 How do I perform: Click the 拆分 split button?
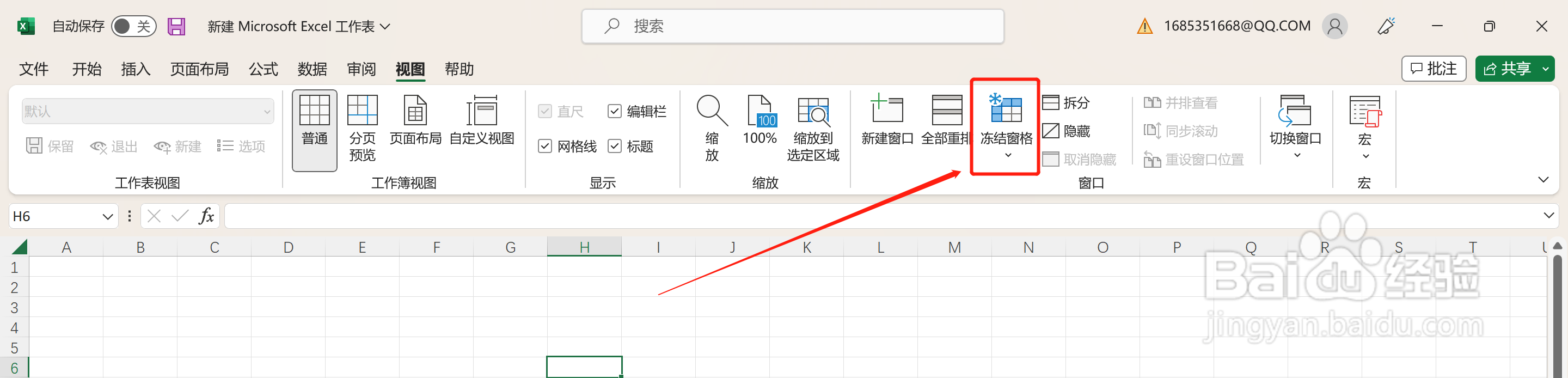1066,102
